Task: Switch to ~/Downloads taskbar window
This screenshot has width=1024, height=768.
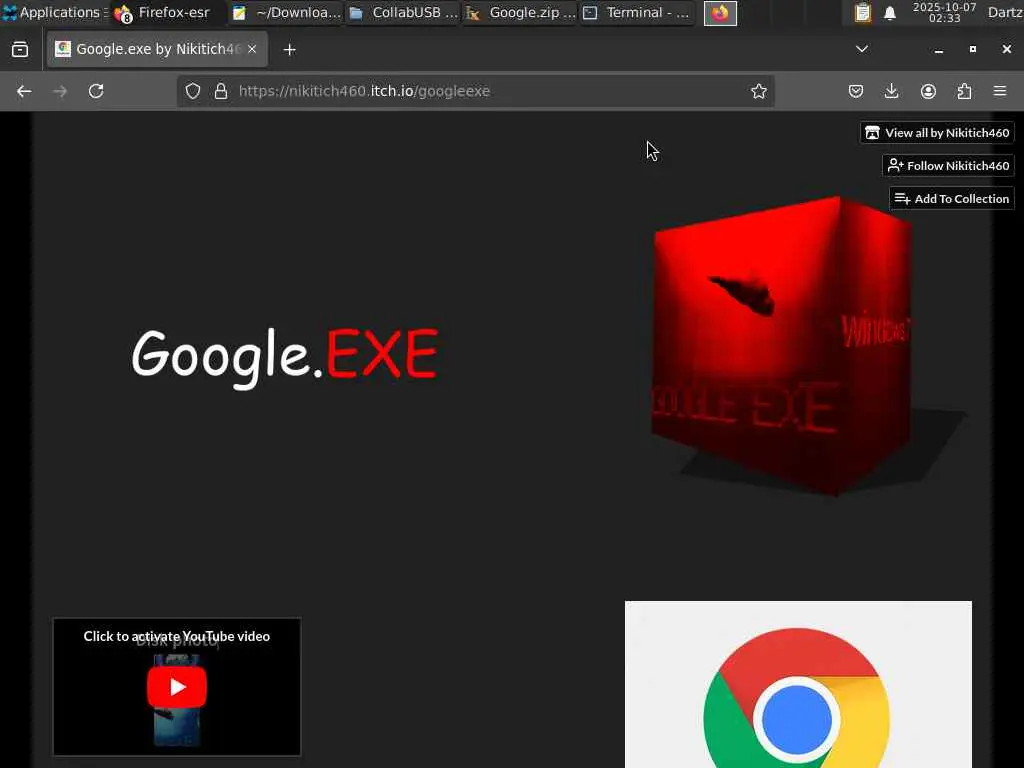Action: pos(287,13)
